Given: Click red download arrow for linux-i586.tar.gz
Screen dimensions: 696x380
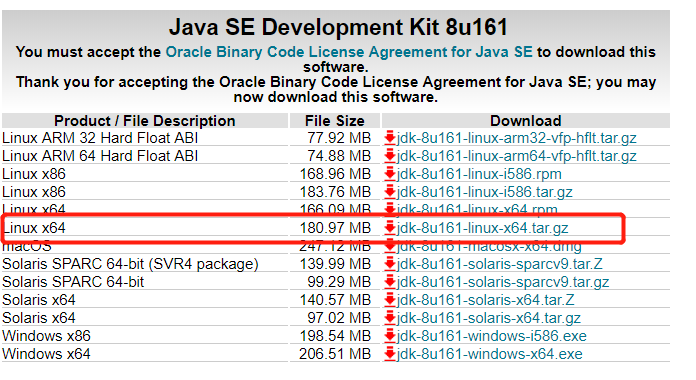Looking at the screenshot, I should 390,192.
